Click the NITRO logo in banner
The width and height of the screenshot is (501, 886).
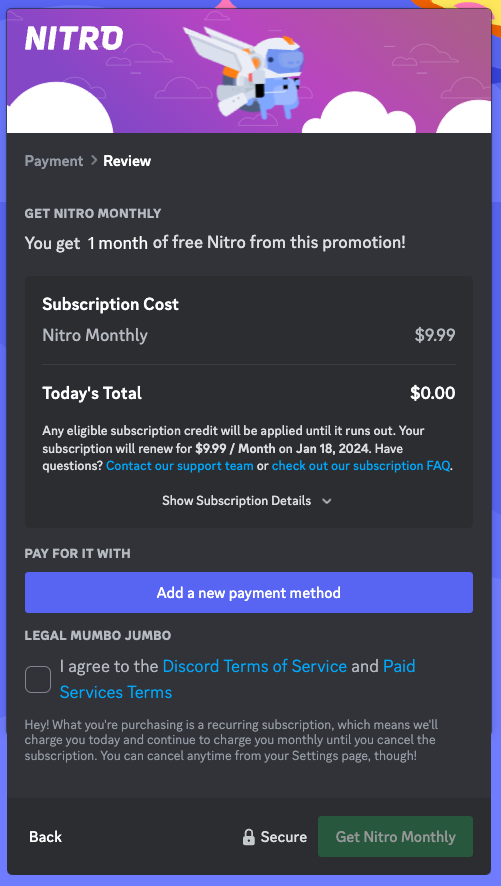pyautogui.click(x=74, y=39)
